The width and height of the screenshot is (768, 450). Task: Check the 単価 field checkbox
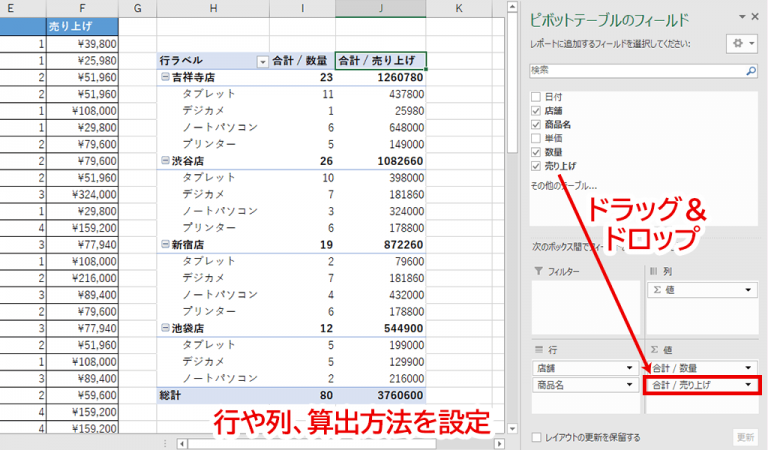pos(536,138)
